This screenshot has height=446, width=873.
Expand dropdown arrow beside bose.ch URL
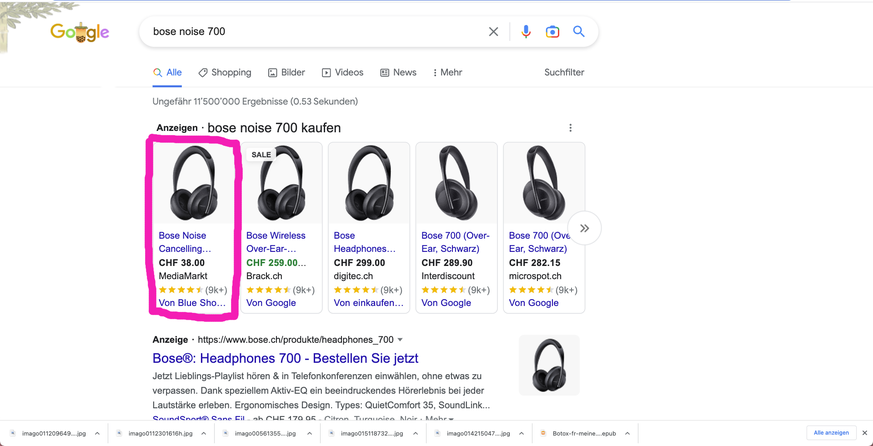coord(400,340)
